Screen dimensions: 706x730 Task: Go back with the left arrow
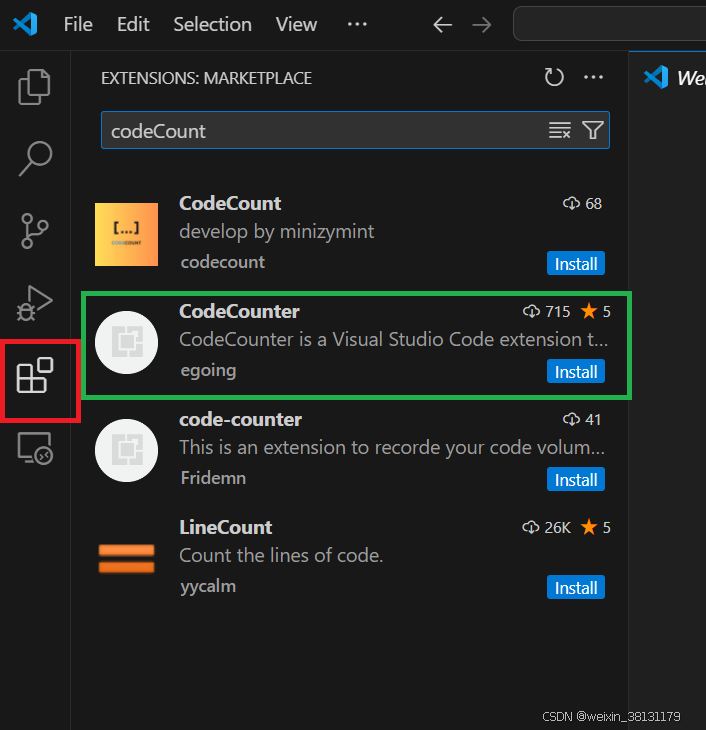point(442,25)
